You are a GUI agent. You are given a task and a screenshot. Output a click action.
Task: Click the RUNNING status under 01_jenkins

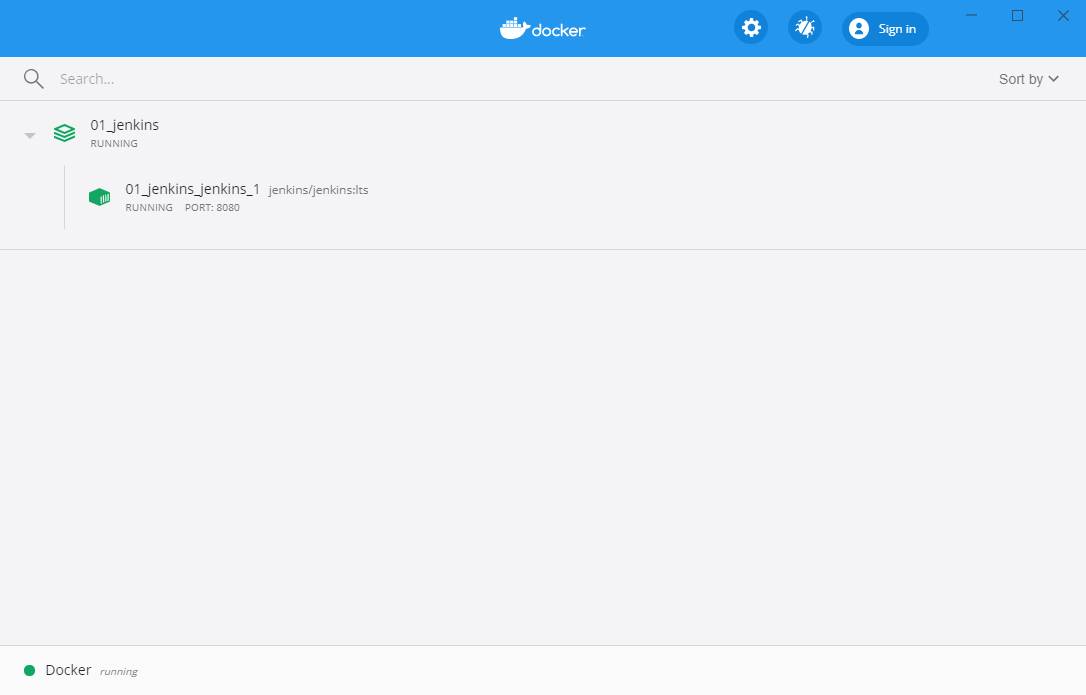coord(113,143)
